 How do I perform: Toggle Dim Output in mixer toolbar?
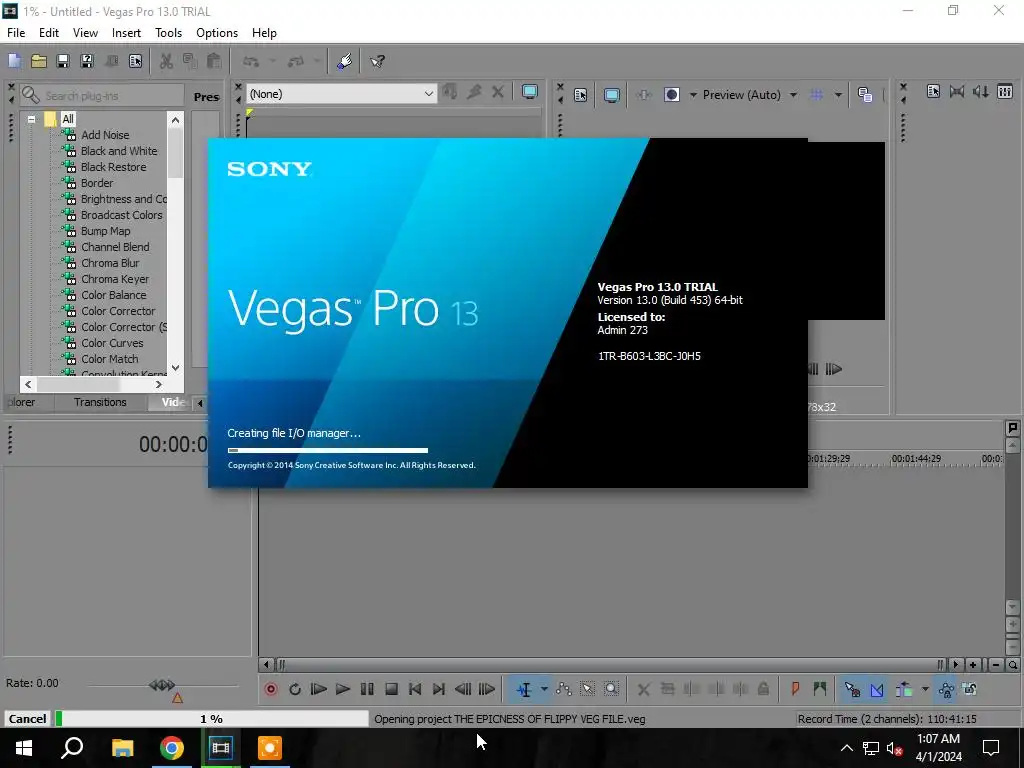981,91
